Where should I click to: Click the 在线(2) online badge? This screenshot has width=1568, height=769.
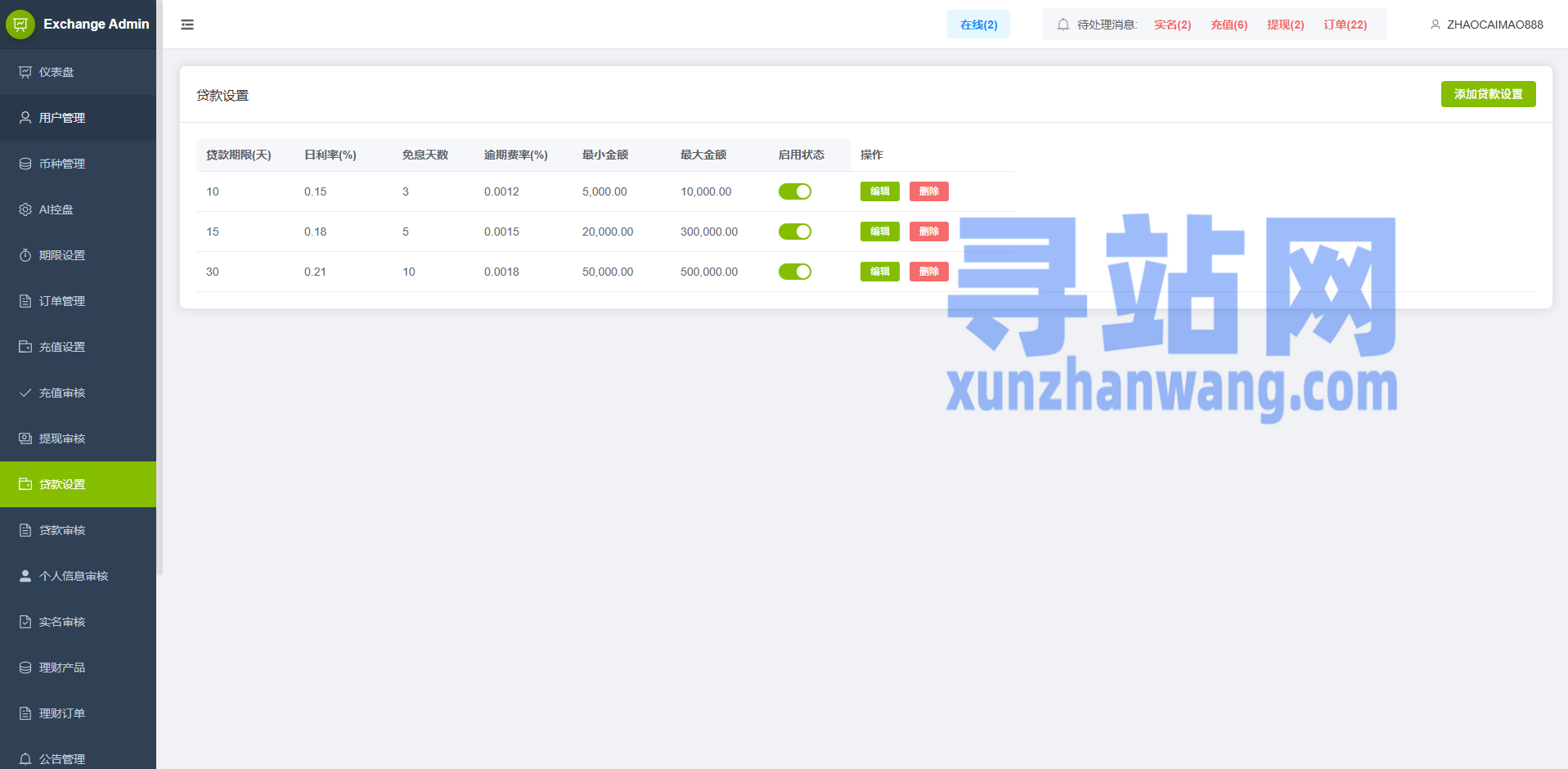click(978, 25)
